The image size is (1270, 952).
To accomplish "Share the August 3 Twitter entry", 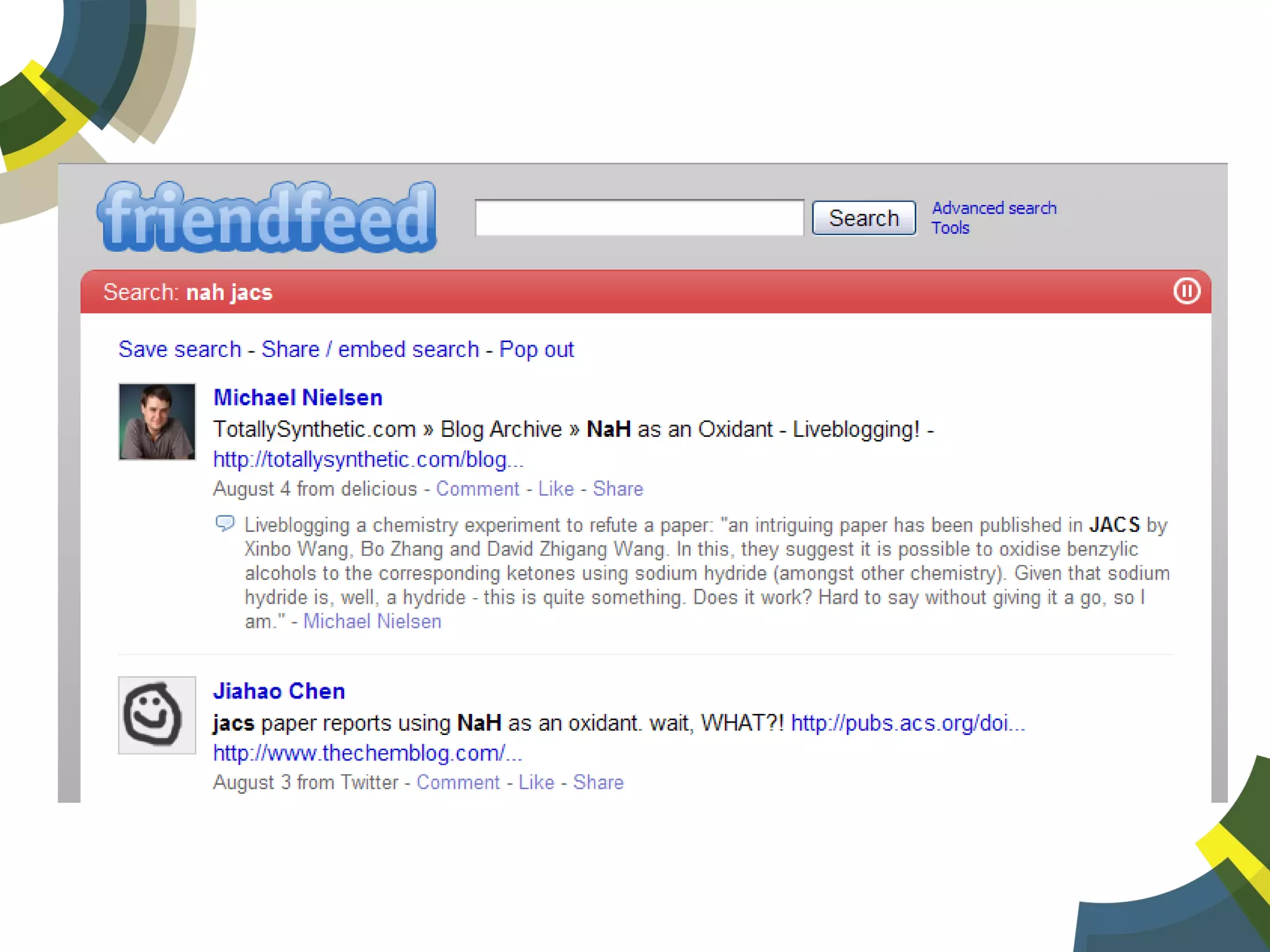I will pyautogui.click(x=598, y=782).
